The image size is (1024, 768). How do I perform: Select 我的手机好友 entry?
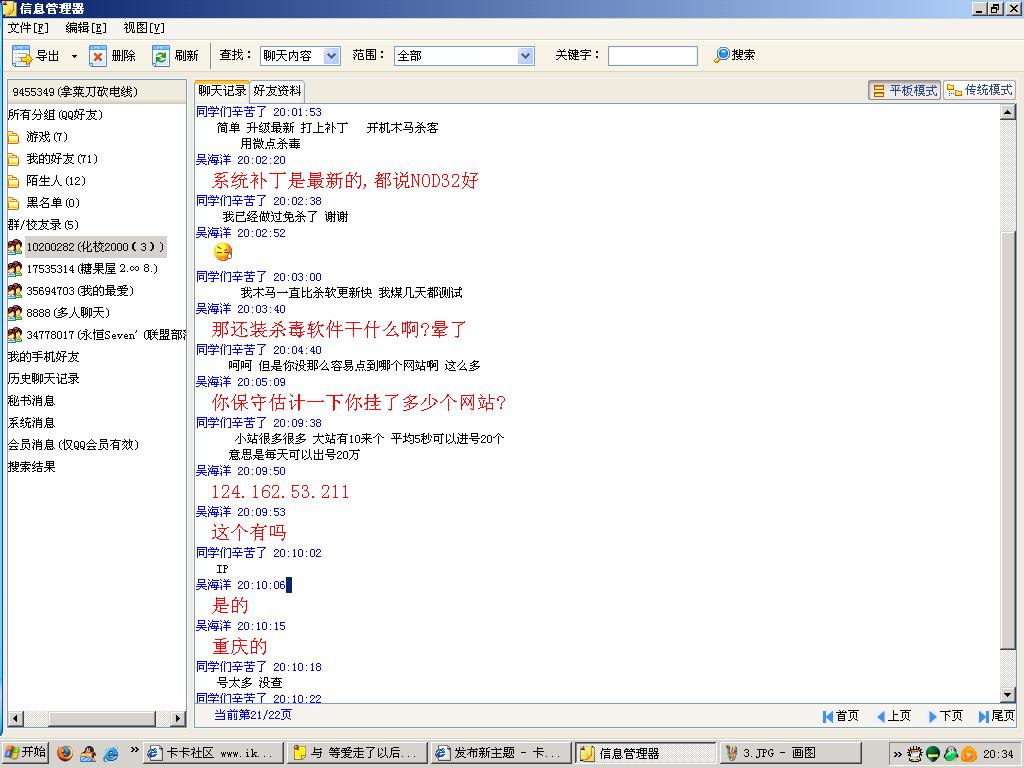click(43, 357)
